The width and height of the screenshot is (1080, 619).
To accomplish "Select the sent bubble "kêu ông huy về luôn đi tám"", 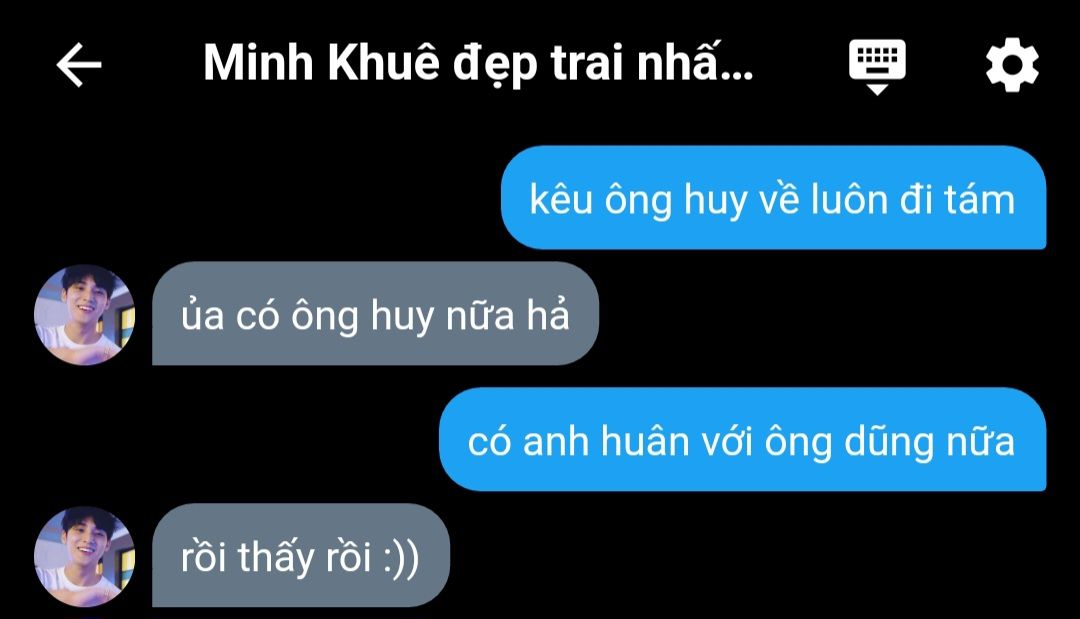I will pos(773,198).
